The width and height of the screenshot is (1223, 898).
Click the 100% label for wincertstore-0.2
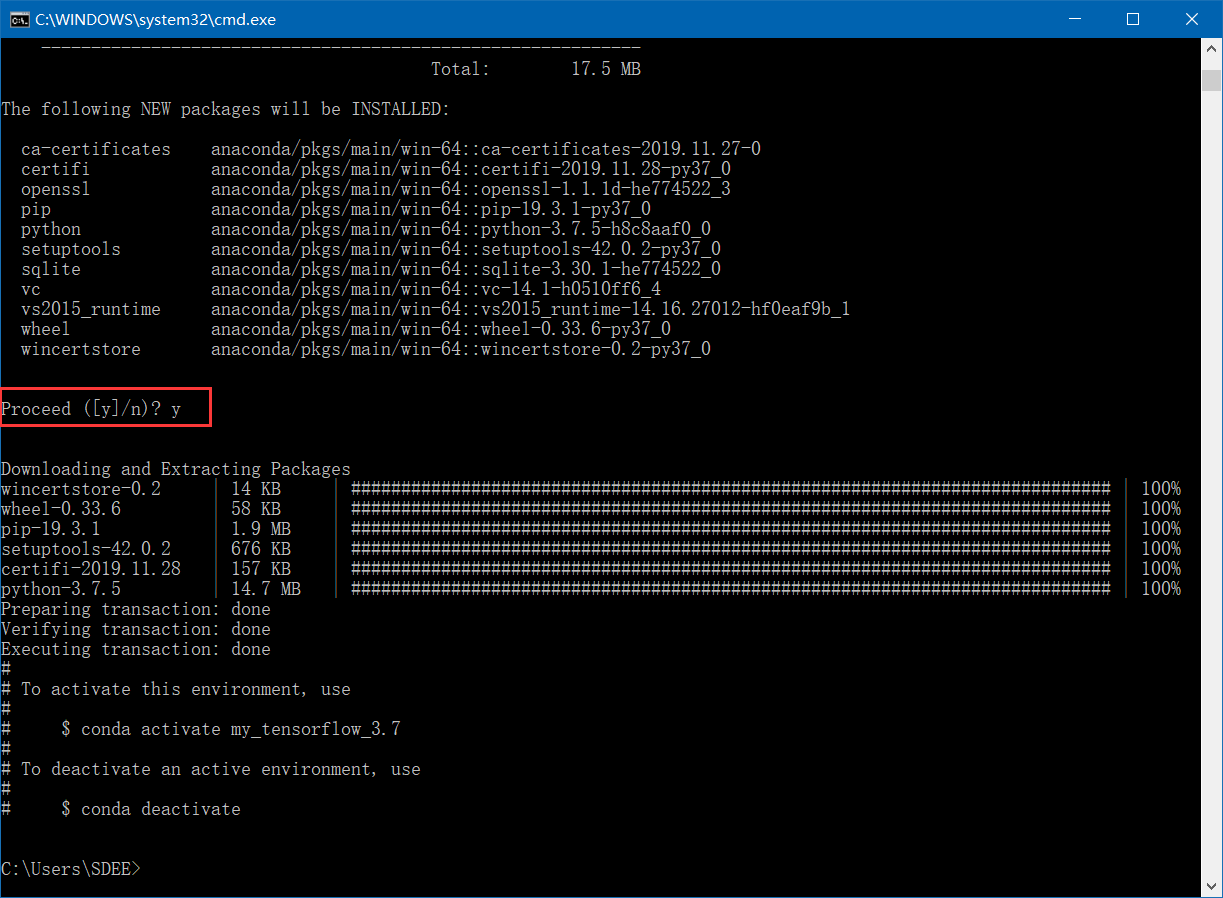tap(1160, 488)
